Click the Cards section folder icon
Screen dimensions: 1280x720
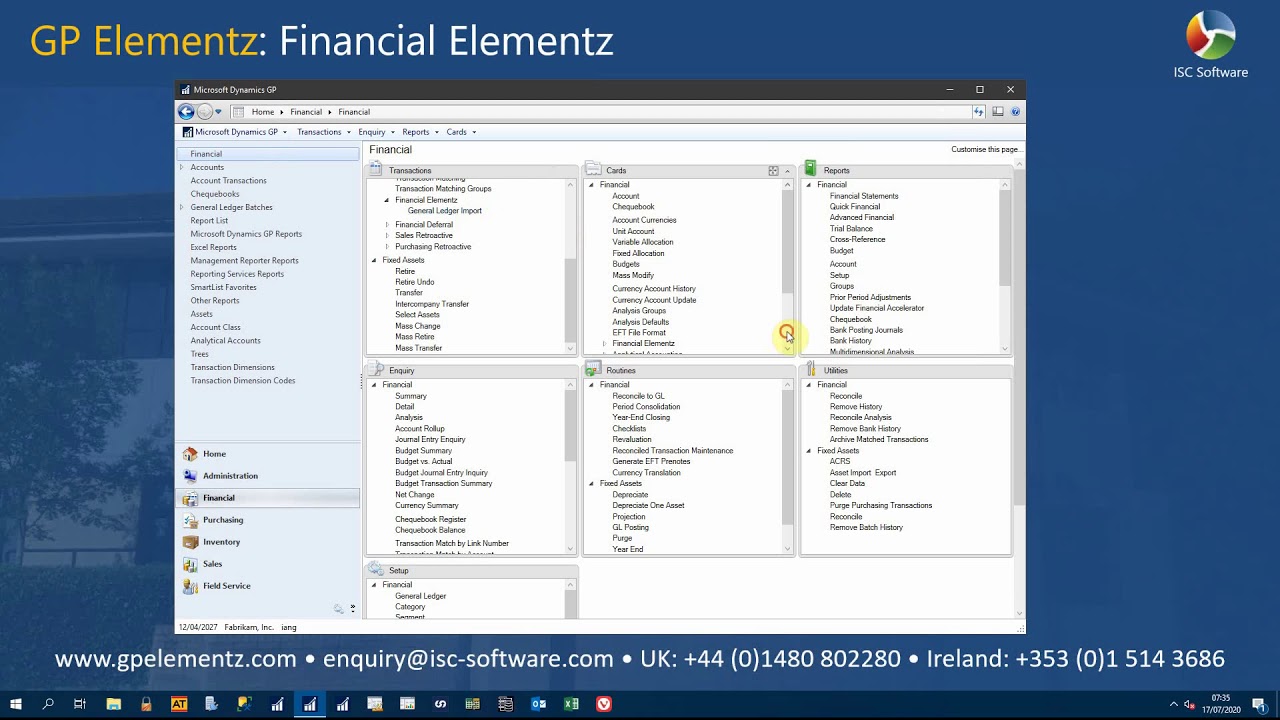point(593,170)
